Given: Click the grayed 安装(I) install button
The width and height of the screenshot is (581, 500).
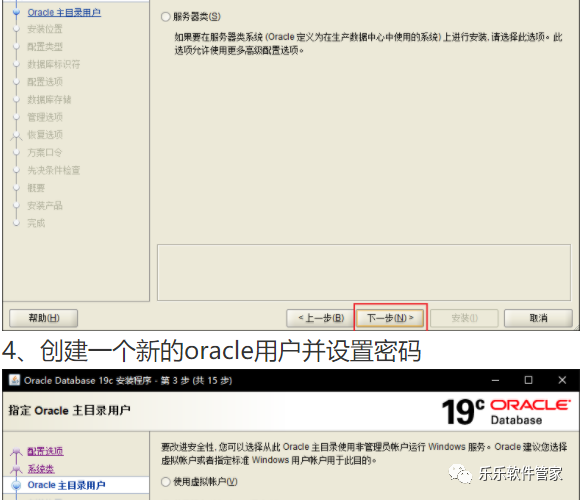Looking at the screenshot, I should coord(464,318).
